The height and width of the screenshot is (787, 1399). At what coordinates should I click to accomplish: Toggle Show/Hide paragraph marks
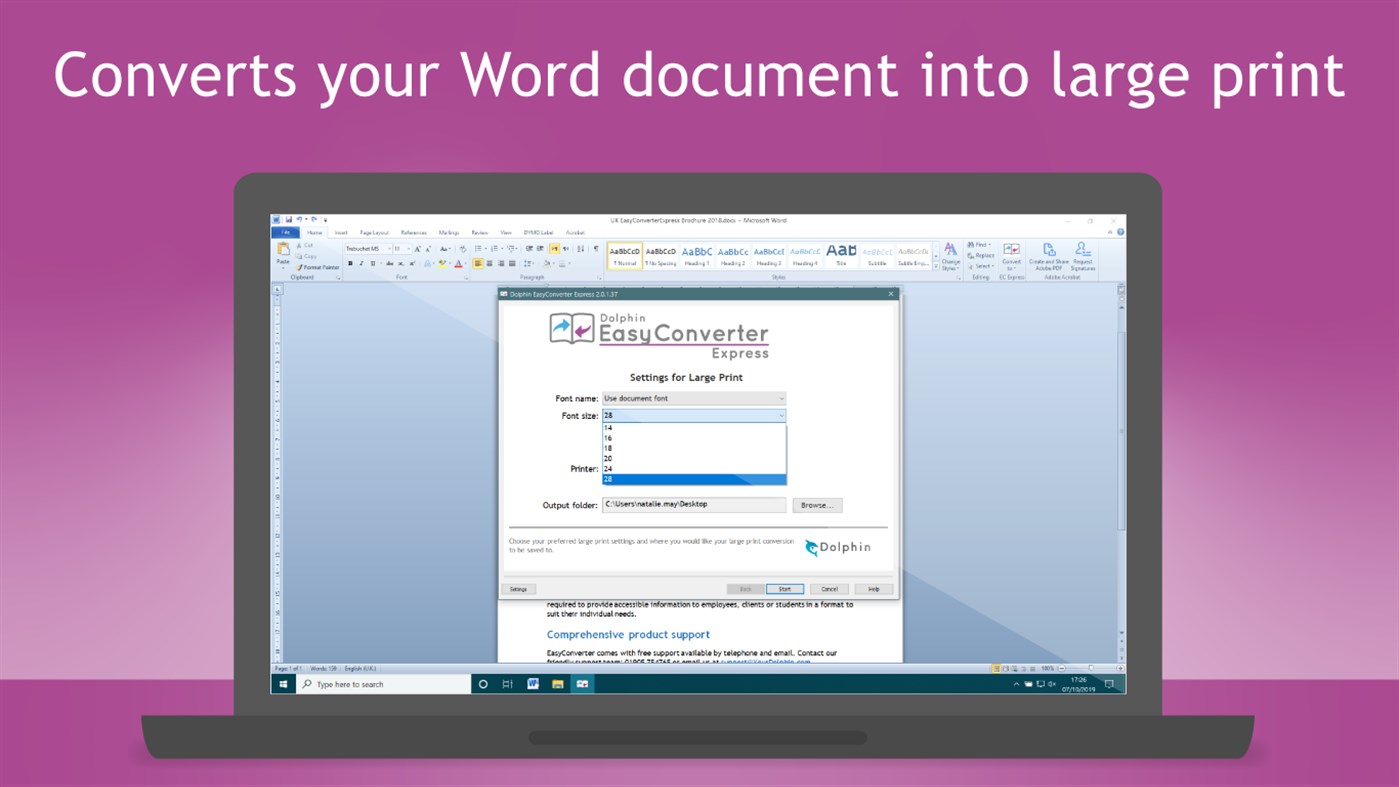click(596, 249)
